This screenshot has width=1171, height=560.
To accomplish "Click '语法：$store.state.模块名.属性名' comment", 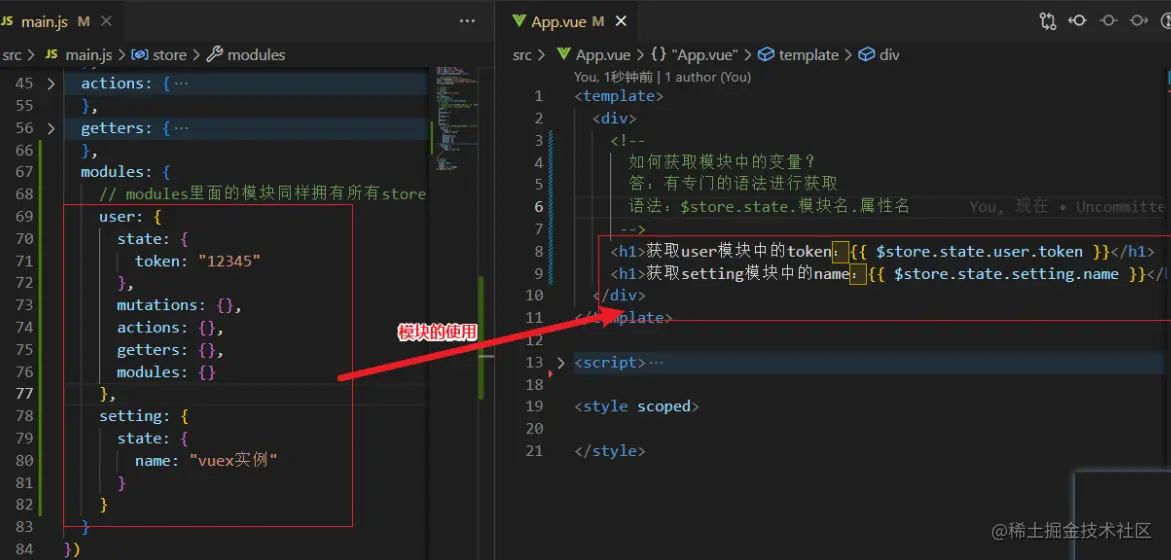I will (x=769, y=206).
